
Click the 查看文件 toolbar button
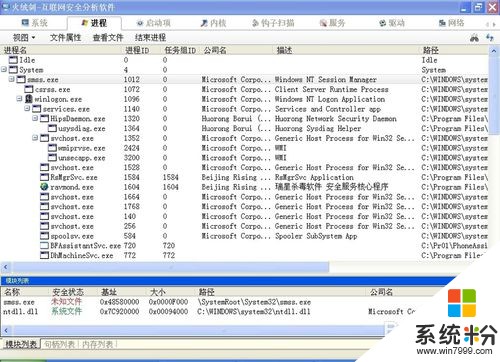(108, 38)
